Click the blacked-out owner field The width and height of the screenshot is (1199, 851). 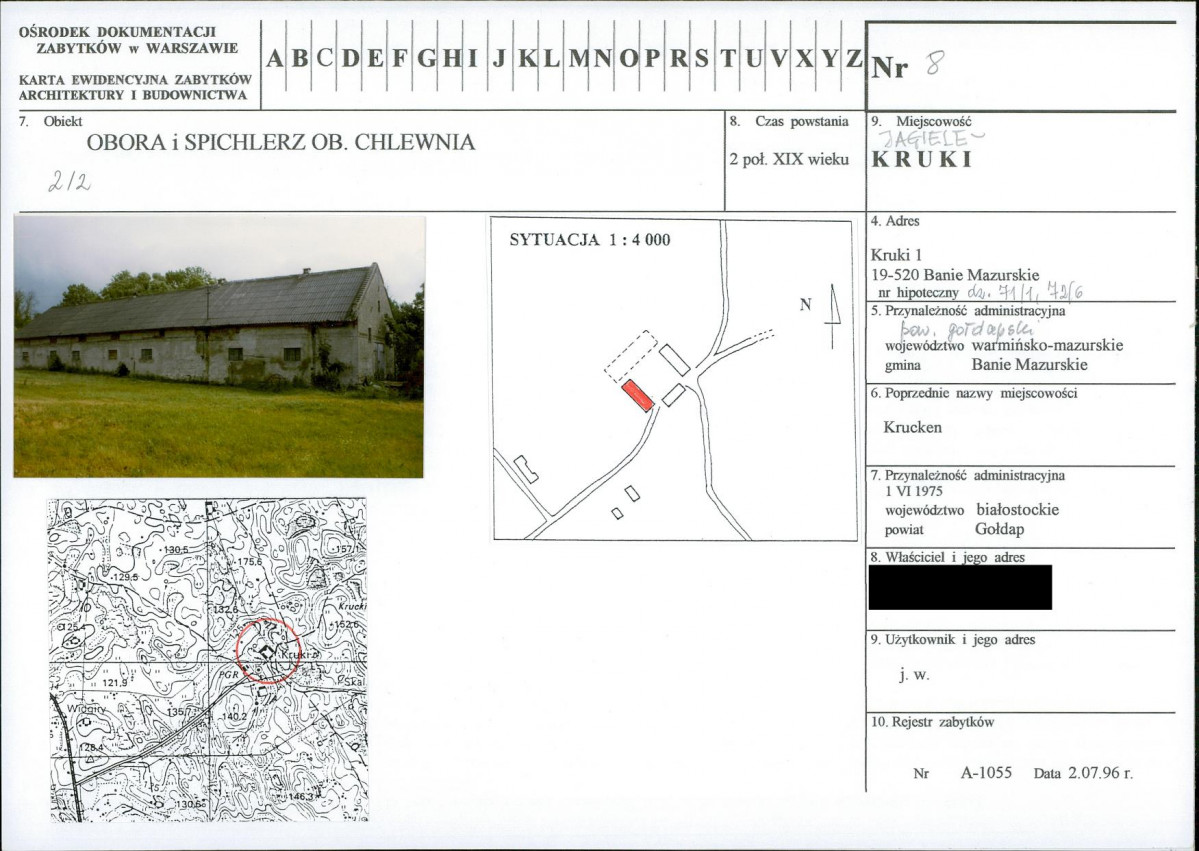pyautogui.click(x=960, y=587)
